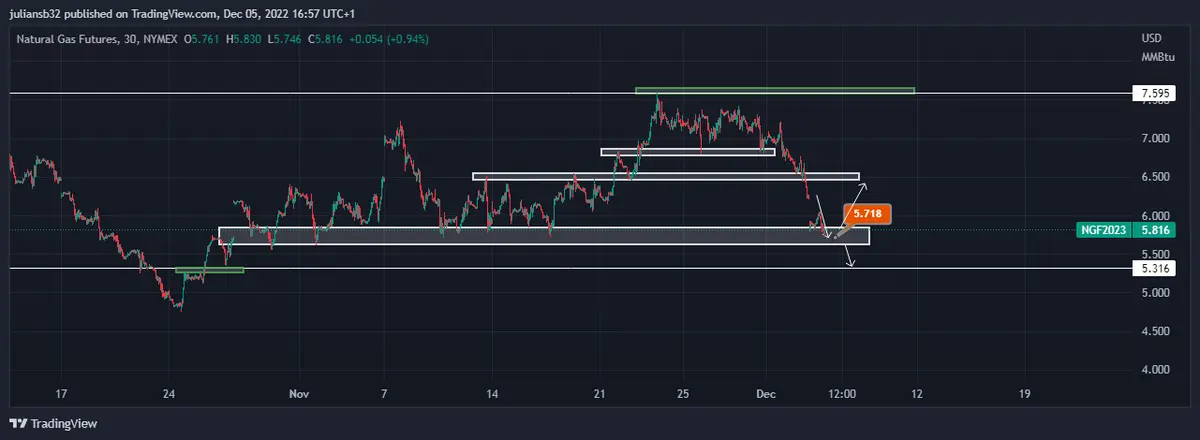Click the USD currency label on price axis
This screenshot has width=1200, height=440.
coord(1151,38)
